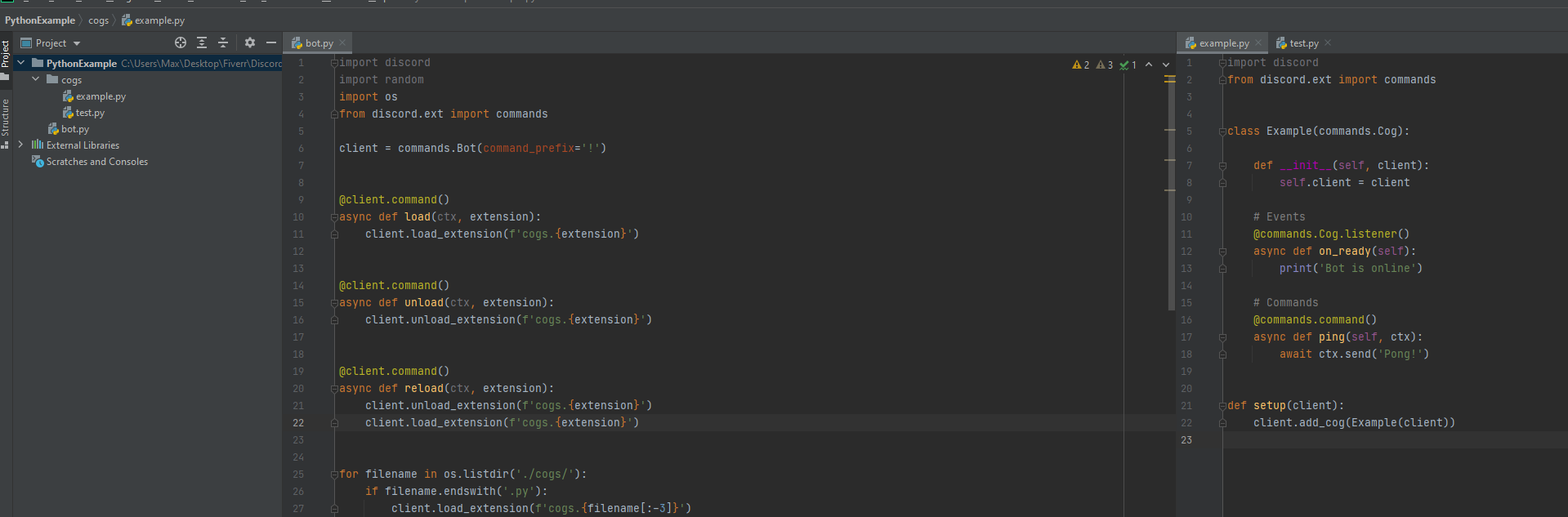This screenshot has width=1568, height=517.
Task: Open the Project panel gear options
Action: point(250,42)
